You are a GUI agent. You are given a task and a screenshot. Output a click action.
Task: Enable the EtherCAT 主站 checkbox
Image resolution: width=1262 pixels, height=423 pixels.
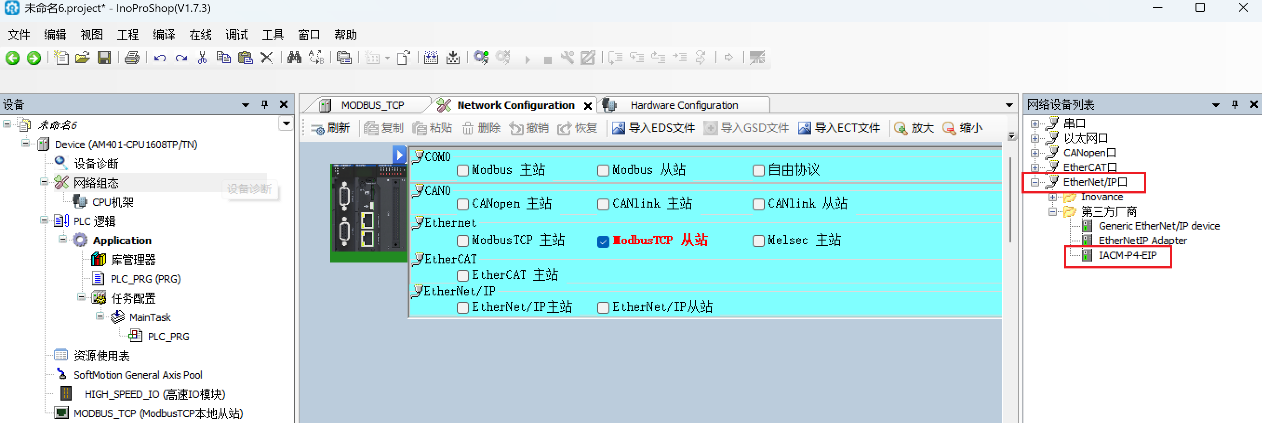click(463, 275)
